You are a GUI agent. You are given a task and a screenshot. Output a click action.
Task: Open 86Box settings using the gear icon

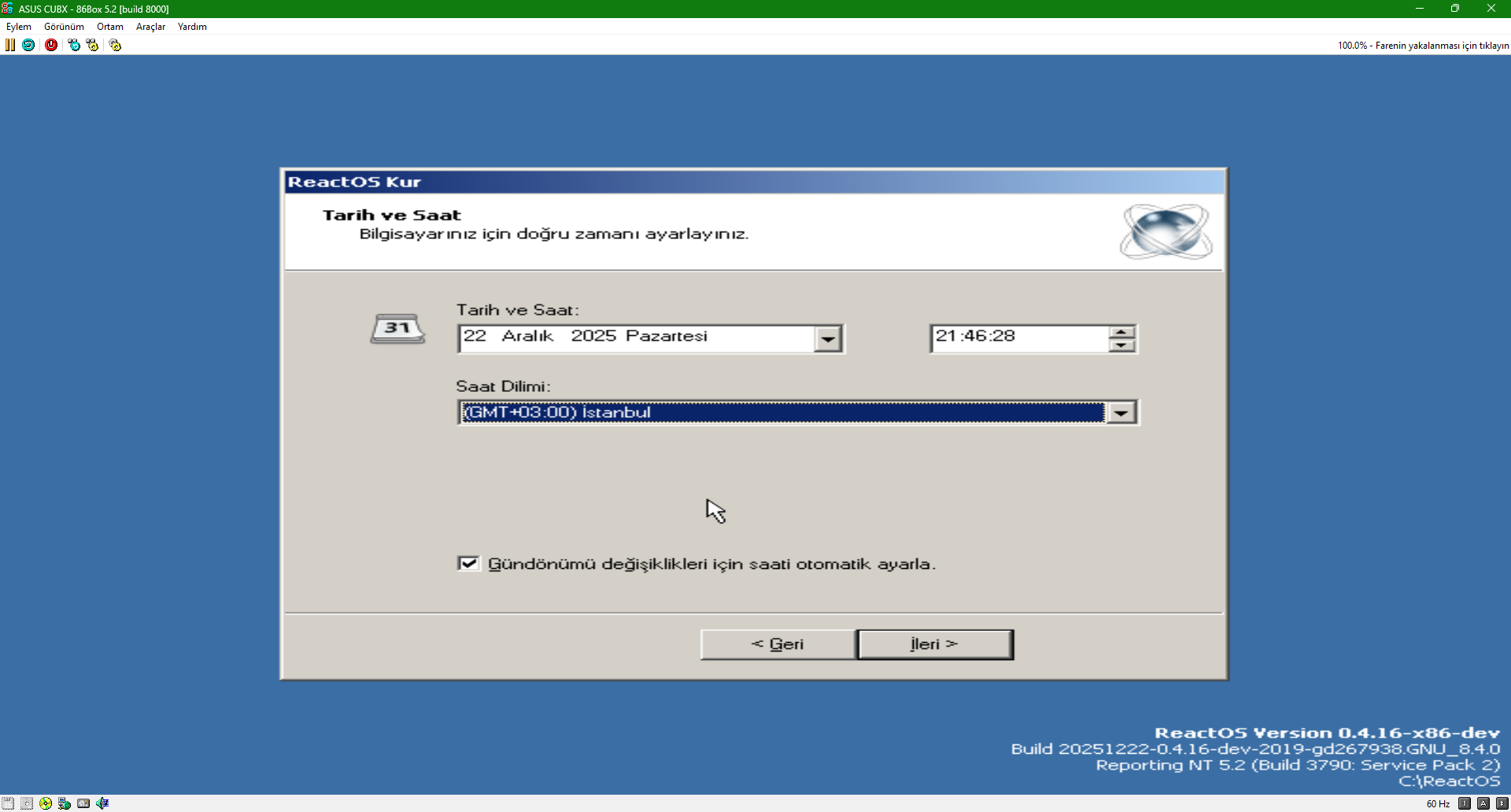click(x=115, y=45)
